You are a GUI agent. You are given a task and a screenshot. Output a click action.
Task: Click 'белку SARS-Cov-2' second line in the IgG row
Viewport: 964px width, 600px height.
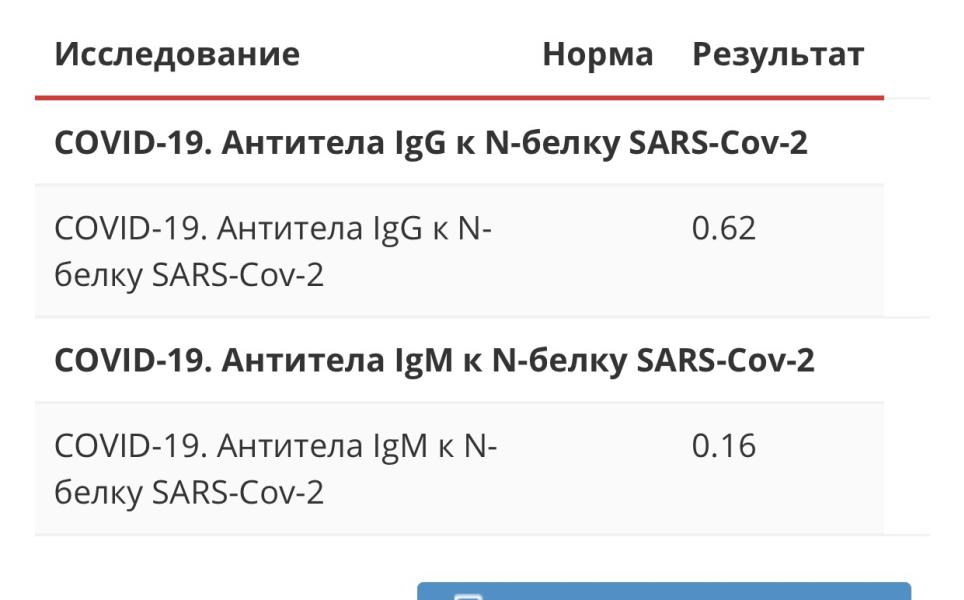(x=189, y=275)
